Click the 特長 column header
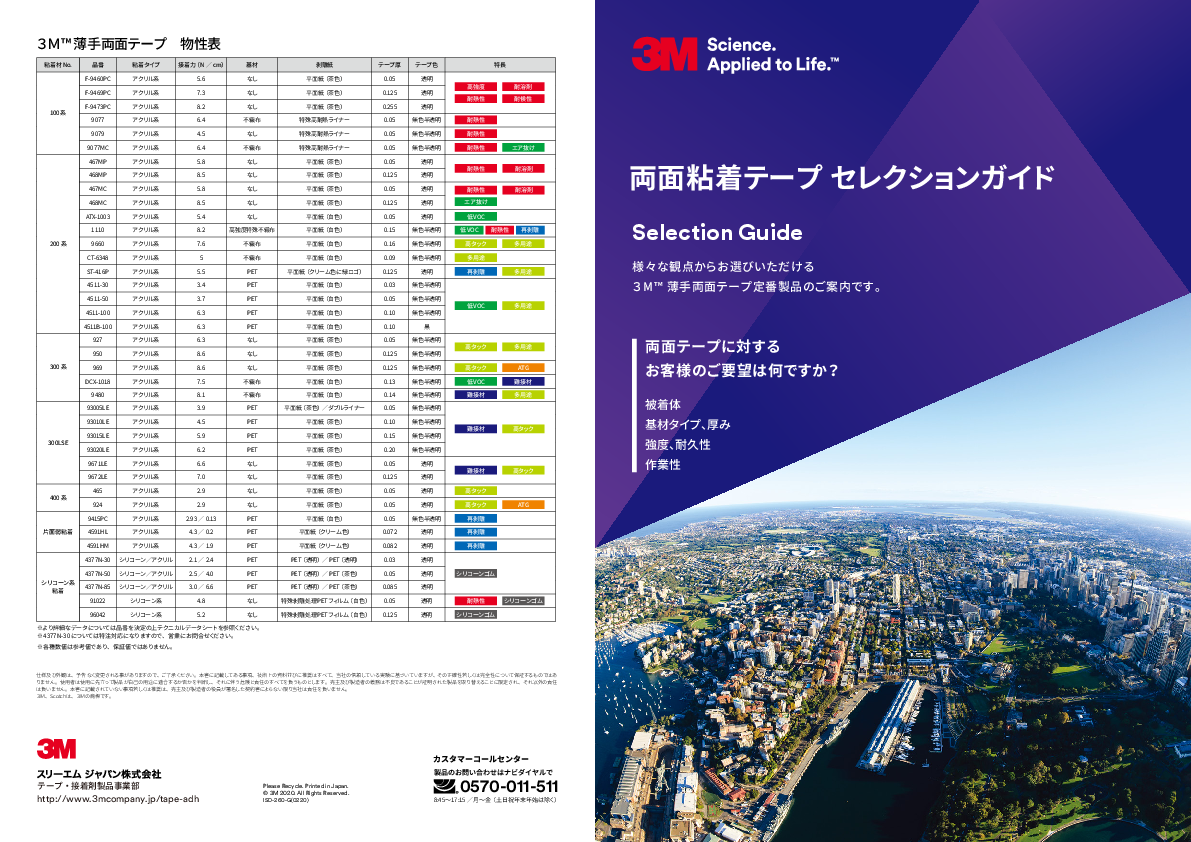 pos(500,65)
